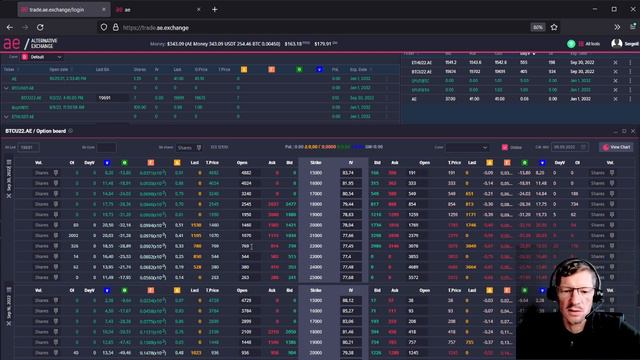Show more browser toolbar tools
Viewport: 640px width, 360px height.
coord(617,27)
